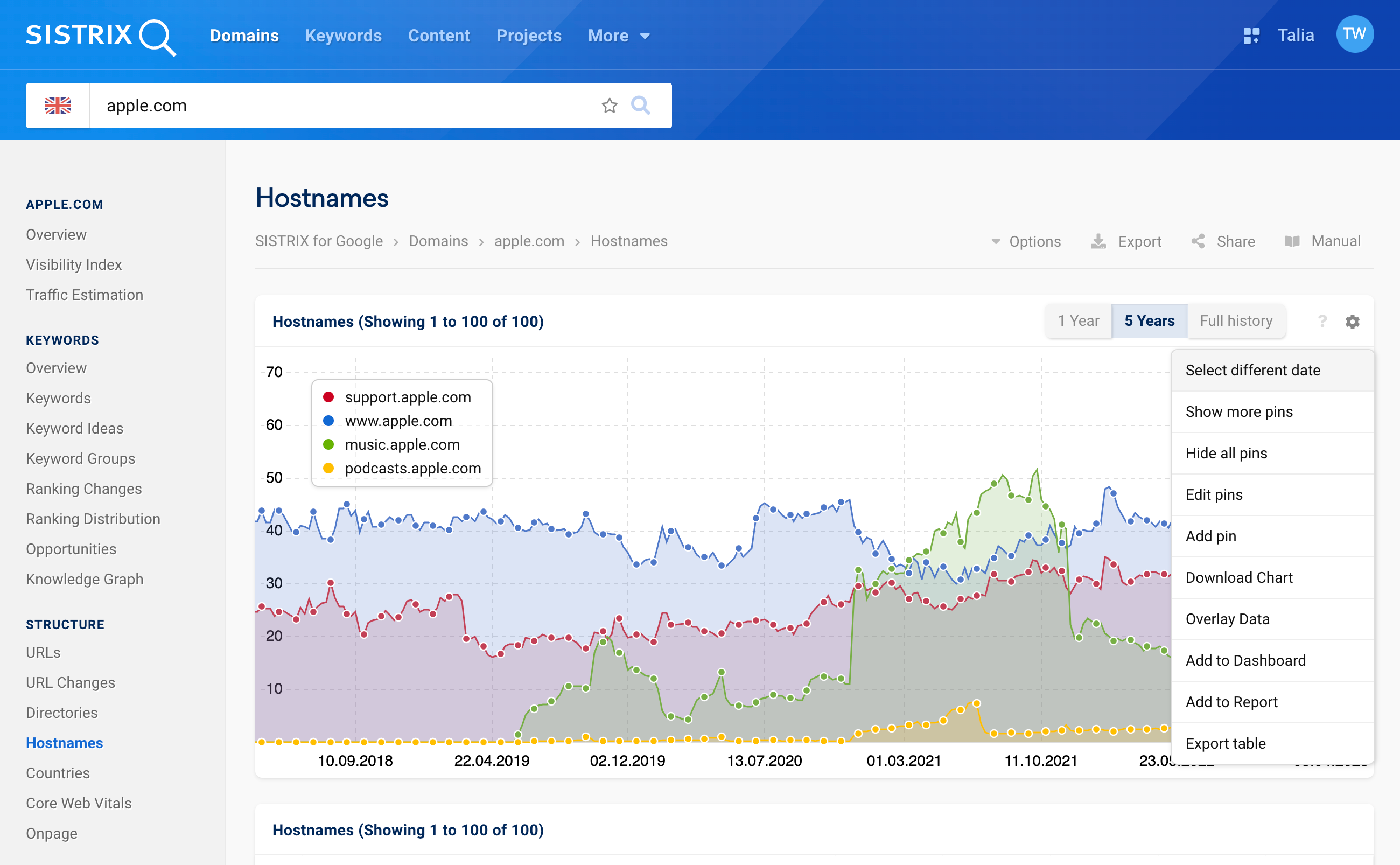Open Opportunities in the sidebar
The image size is (1400, 865).
pyautogui.click(x=71, y=549)
